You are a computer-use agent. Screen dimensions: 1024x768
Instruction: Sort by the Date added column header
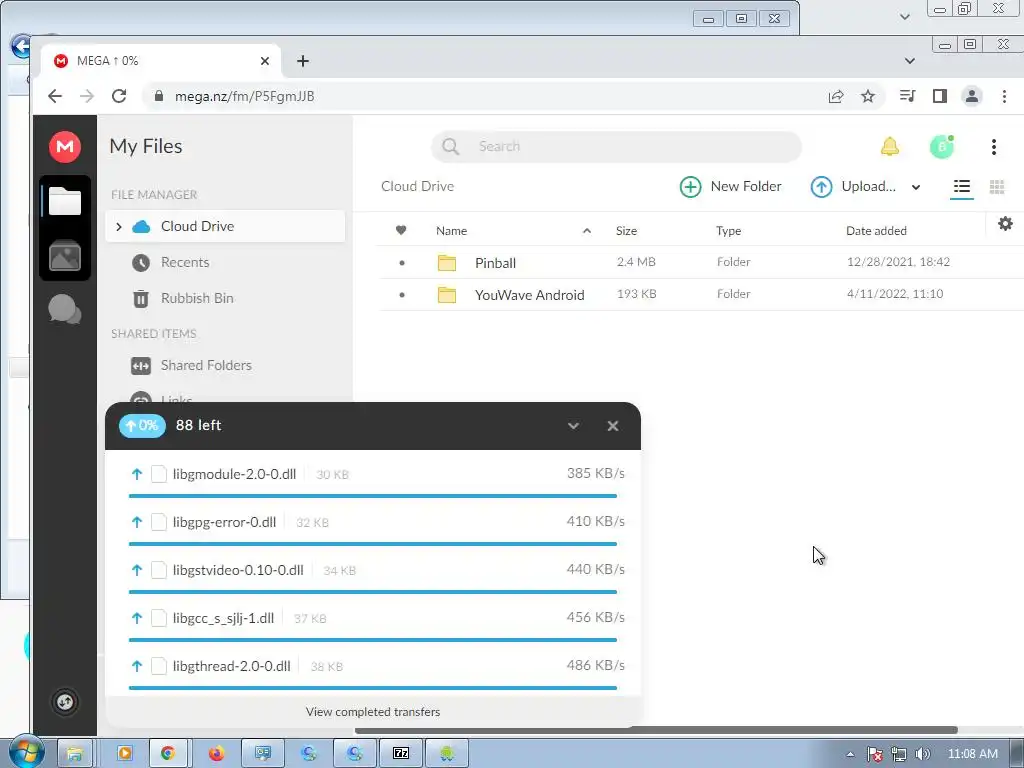coord(876,231)
